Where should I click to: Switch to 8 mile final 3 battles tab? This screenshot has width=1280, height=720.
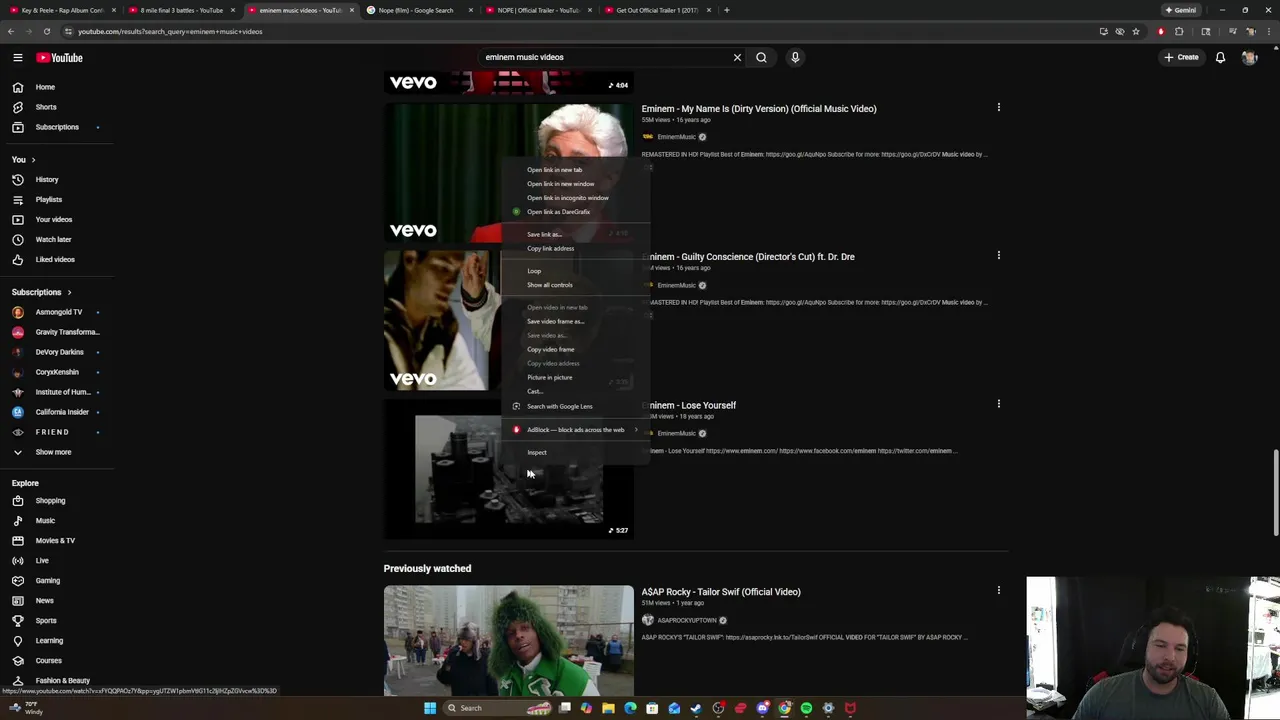[x=180, y=10]
